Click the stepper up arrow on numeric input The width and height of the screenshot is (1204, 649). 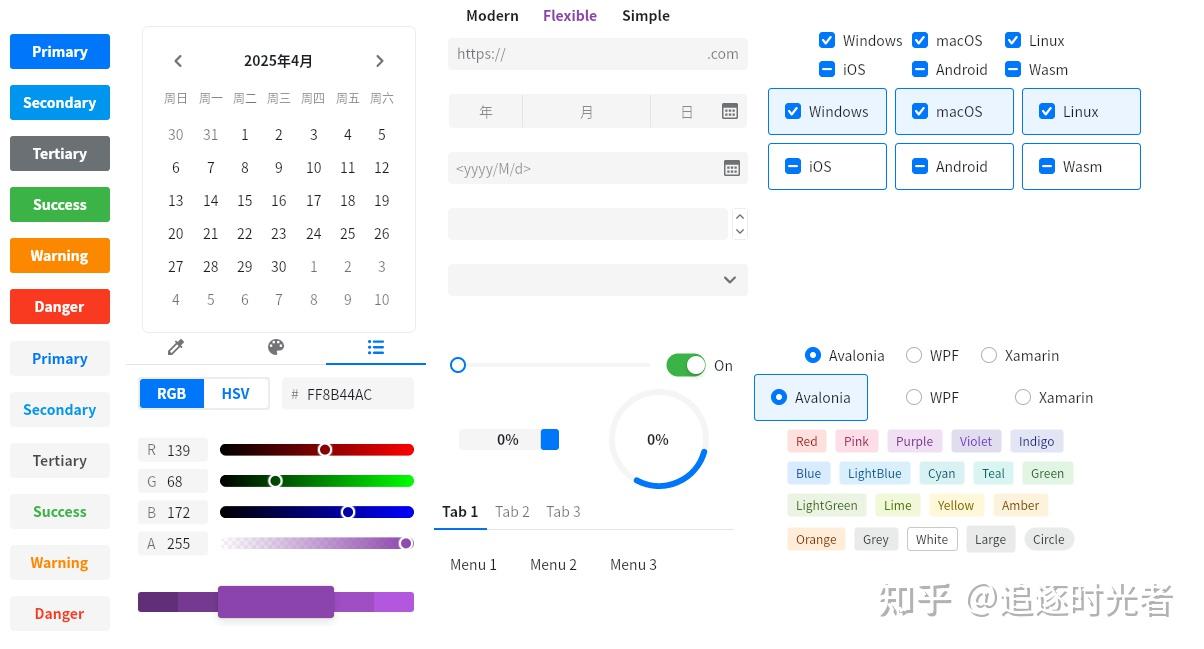[x=740, y=218]
